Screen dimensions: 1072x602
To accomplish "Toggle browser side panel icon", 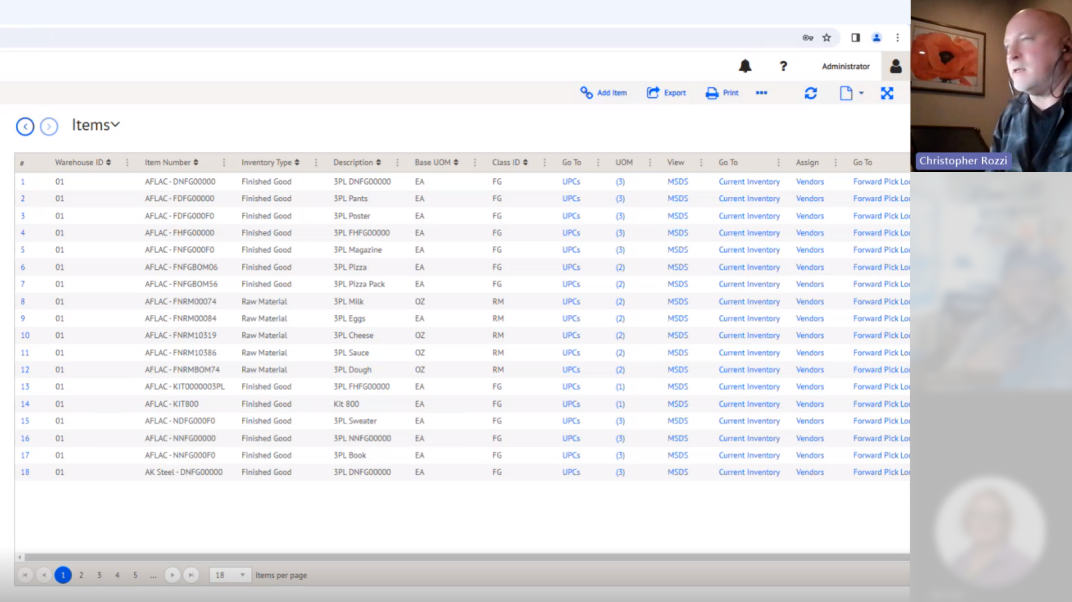I will tap(855, 38).
